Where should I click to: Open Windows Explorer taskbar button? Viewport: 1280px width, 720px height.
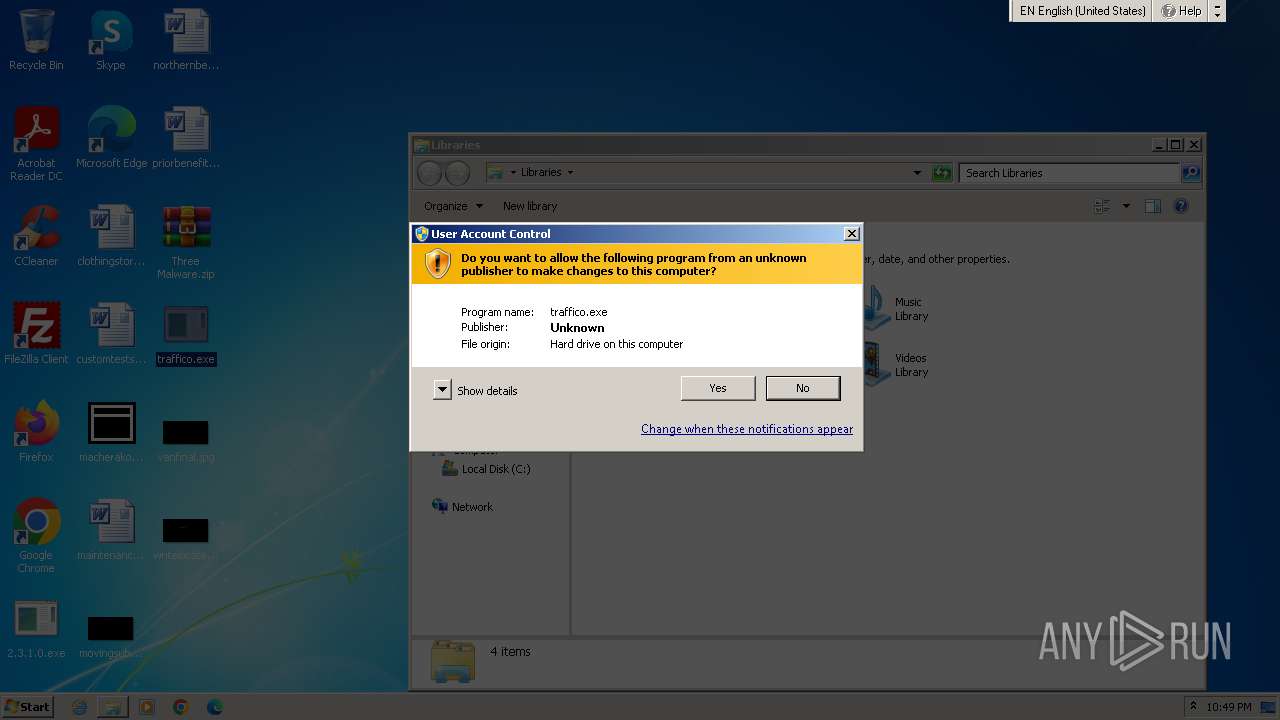click(113, 707)
